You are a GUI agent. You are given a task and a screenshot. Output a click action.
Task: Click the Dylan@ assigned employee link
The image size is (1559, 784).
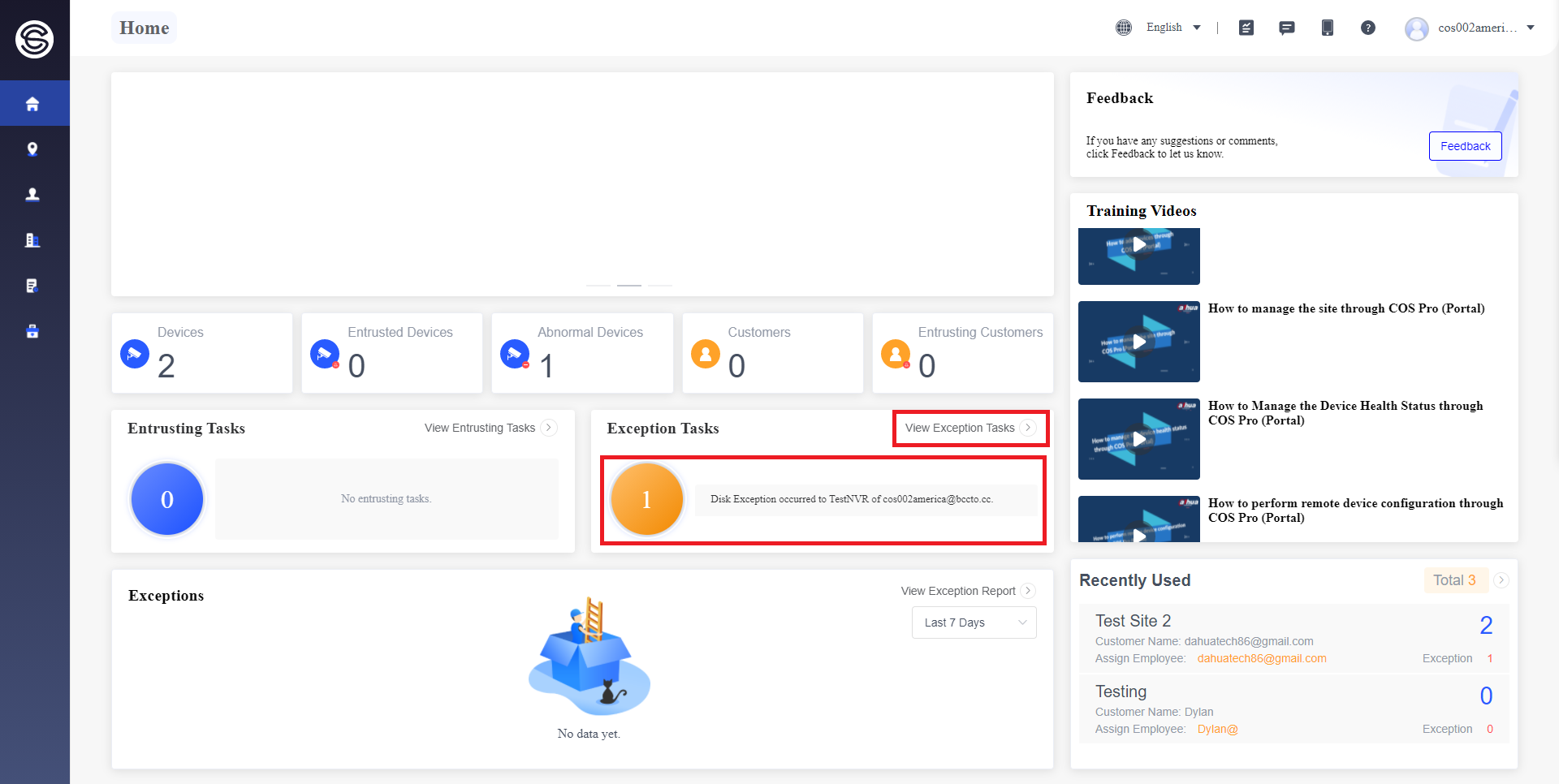[x=1218, y=729]
